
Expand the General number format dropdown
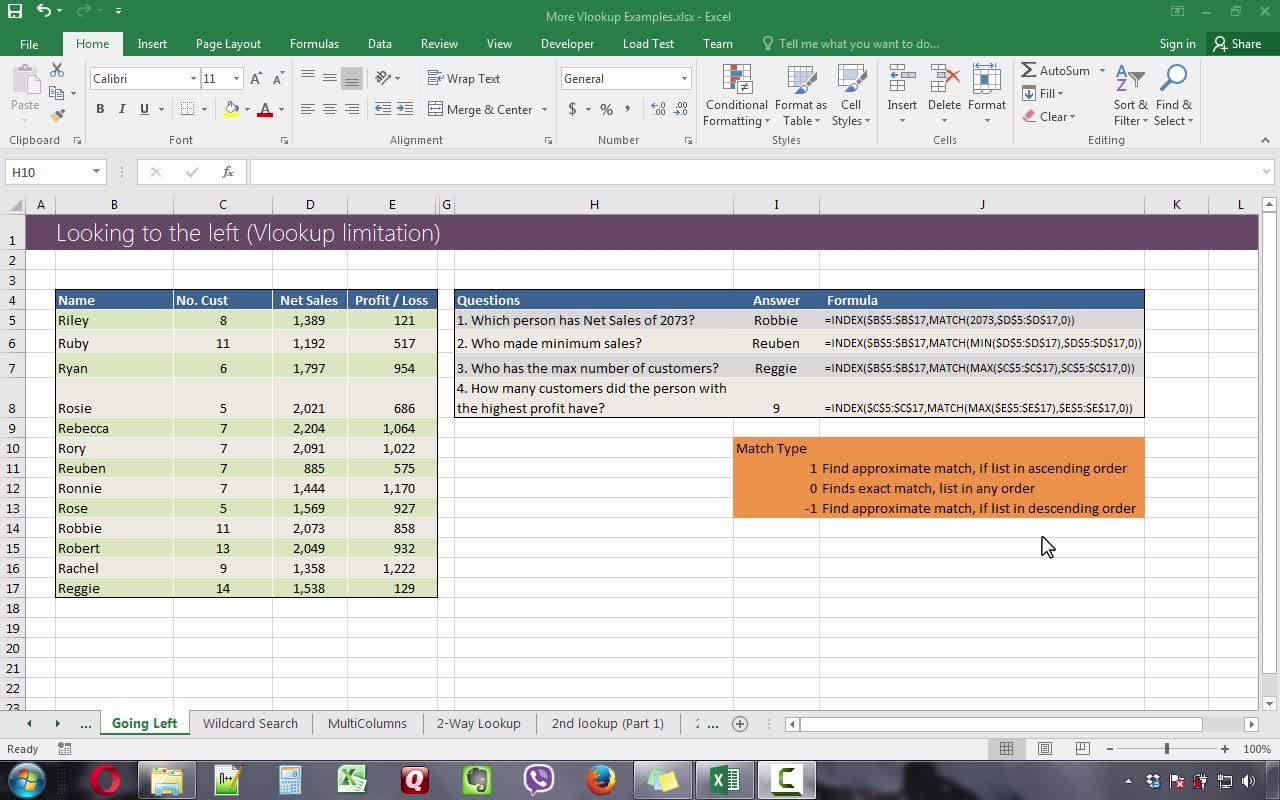[x=684, y=79]
